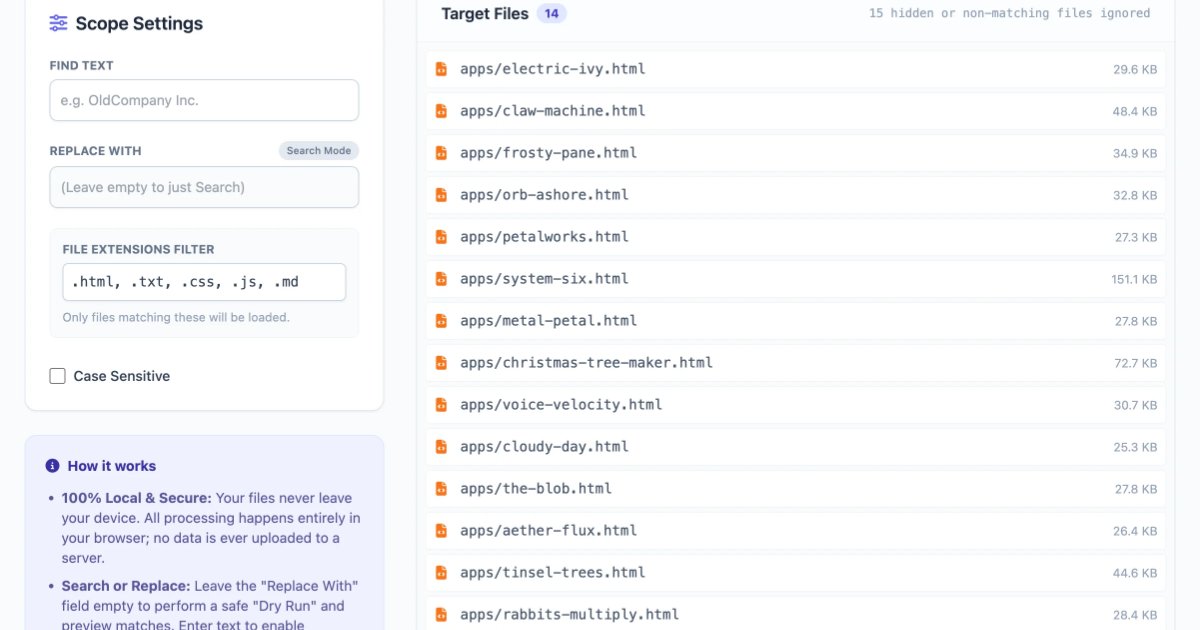Enable the Case Sensitive checkbox

coord(58,376)
